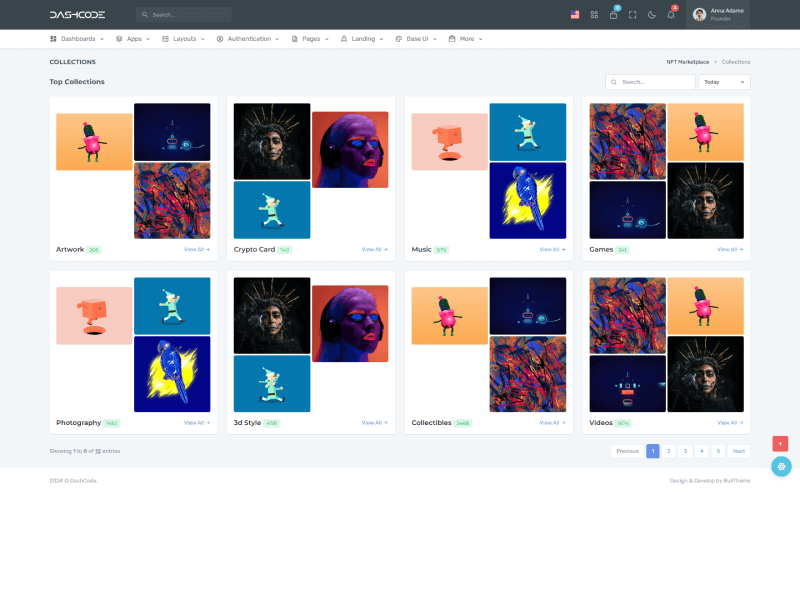Expand the Today filter dropdown

click(725, 82)
